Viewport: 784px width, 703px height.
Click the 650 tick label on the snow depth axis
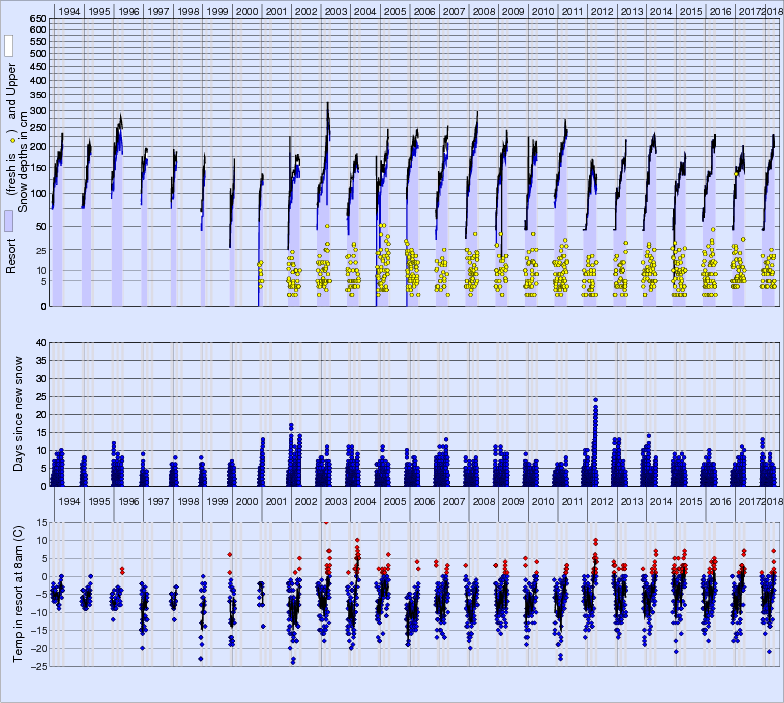pyautogui.click(x=36, y=19)
